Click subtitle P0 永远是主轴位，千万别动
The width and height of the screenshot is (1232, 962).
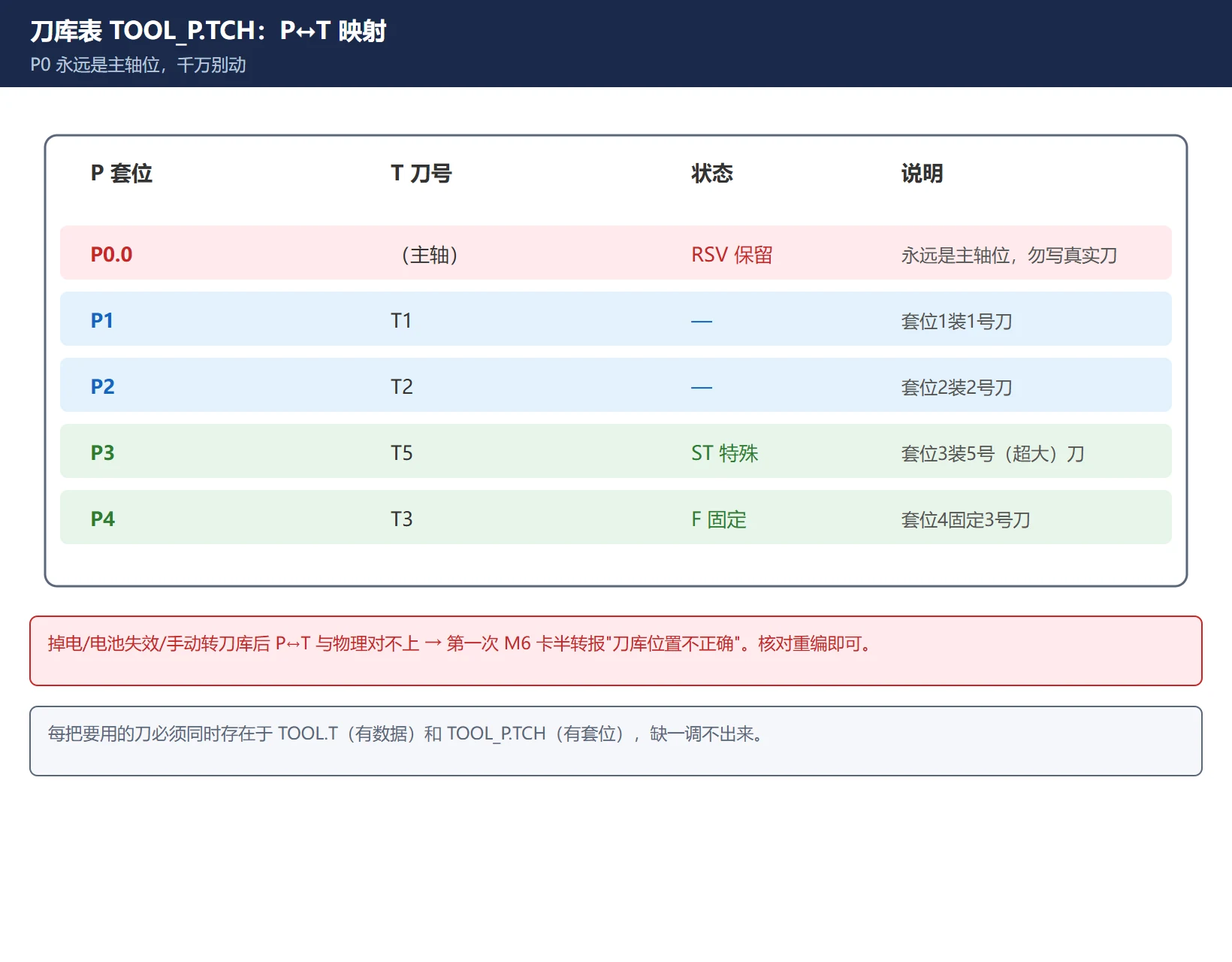[x=138, y=65]
